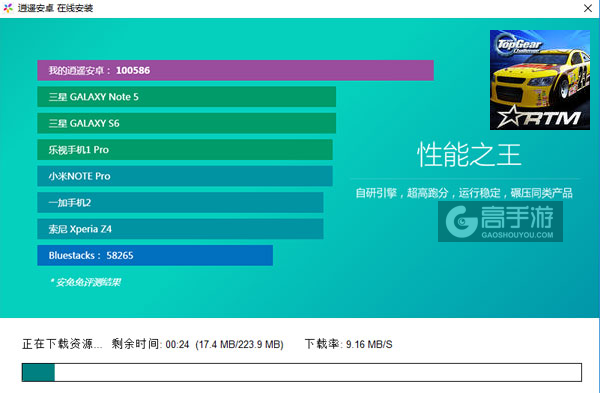Viewport: 600px width, 393px height.
Task: Click the 自研引擎 超高跑分 slogan text
Action: coord(464,193)
